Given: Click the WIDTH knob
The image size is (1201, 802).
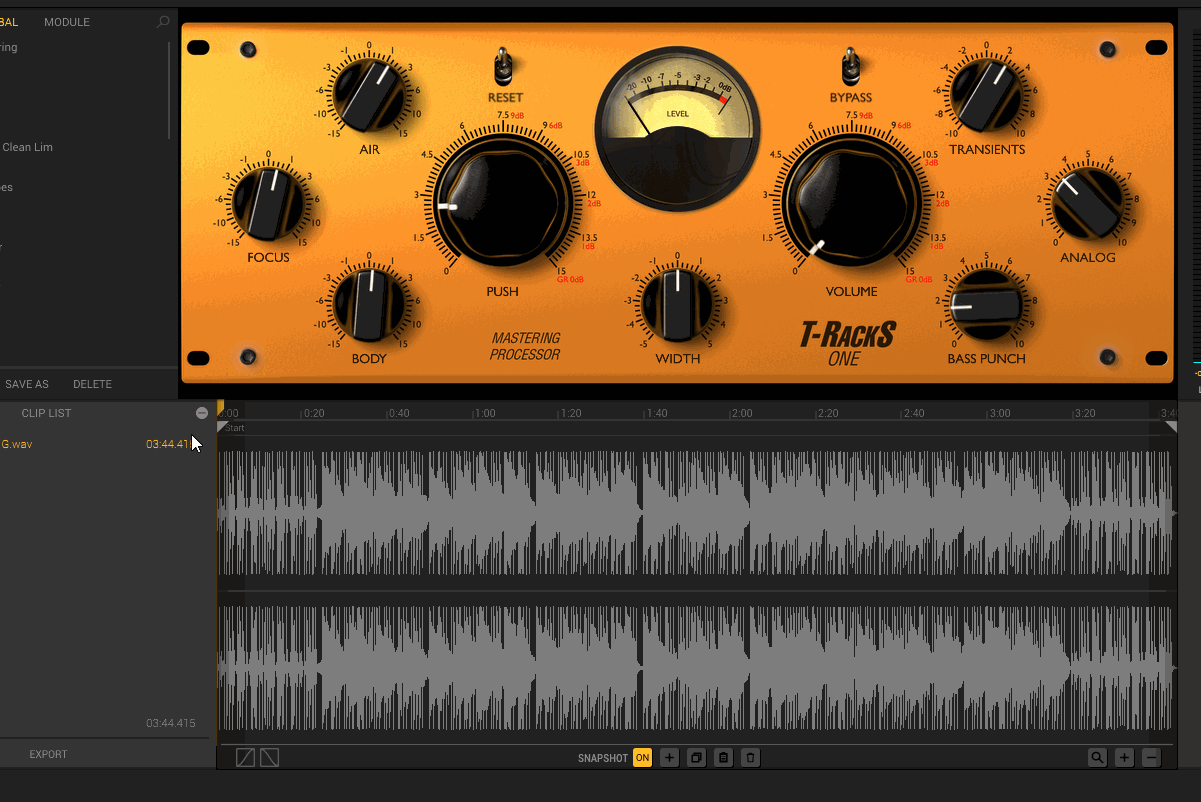Looking at the screenshot, I should coord(677,304).
